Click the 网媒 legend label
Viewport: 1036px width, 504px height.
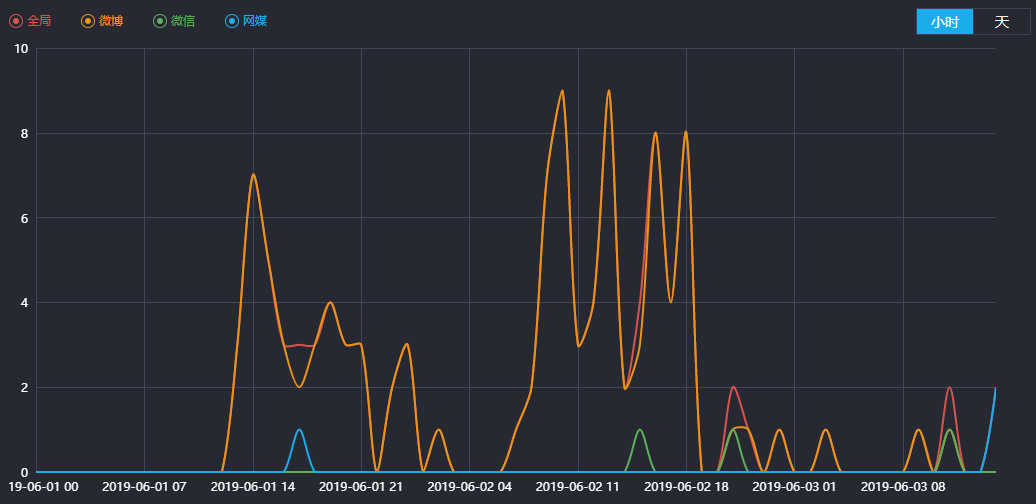click(255, 21)
